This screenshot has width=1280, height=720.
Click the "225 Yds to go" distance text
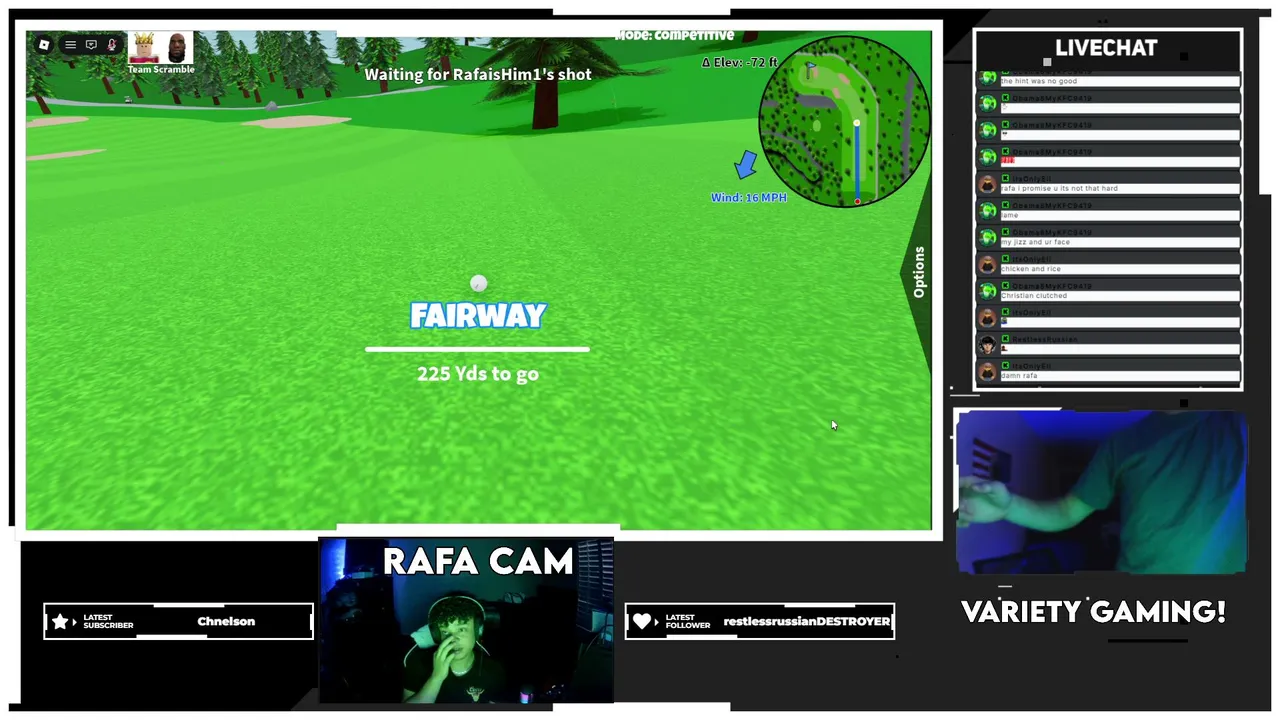478,374
